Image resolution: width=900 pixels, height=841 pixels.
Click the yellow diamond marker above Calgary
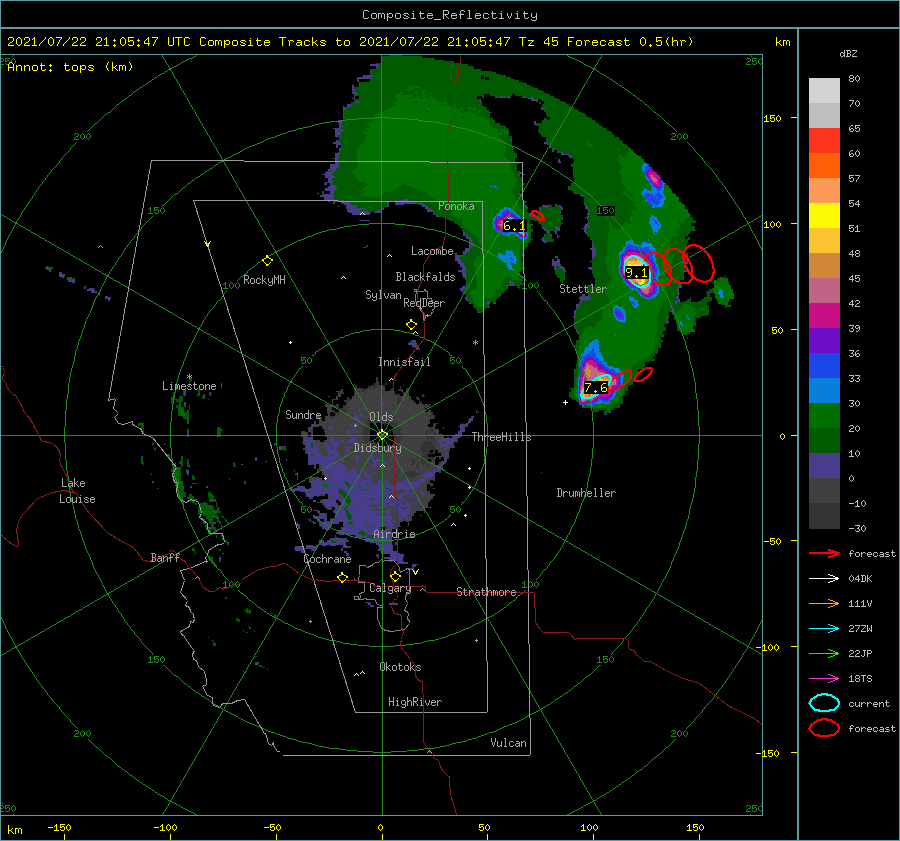click(x=395, y=576)
